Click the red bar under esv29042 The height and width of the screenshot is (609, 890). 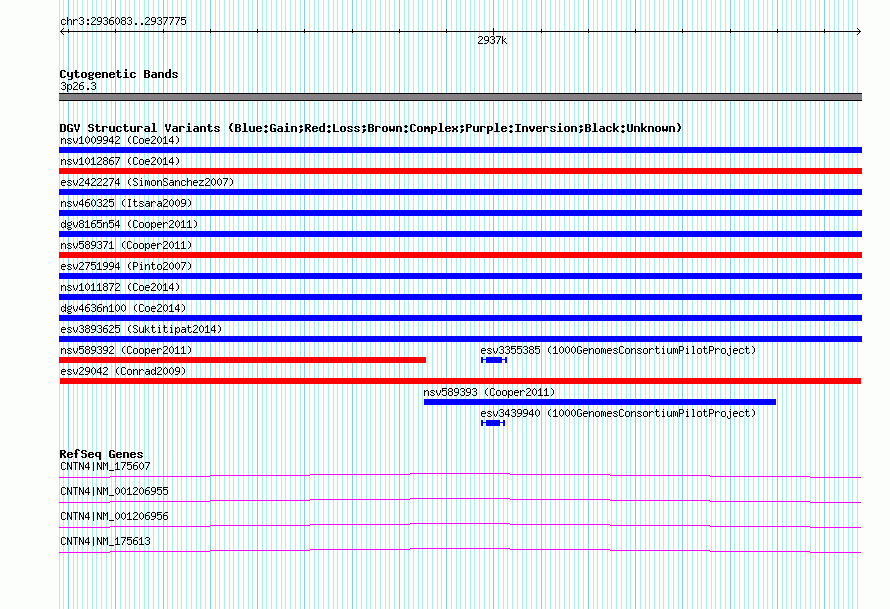[460, 381]
